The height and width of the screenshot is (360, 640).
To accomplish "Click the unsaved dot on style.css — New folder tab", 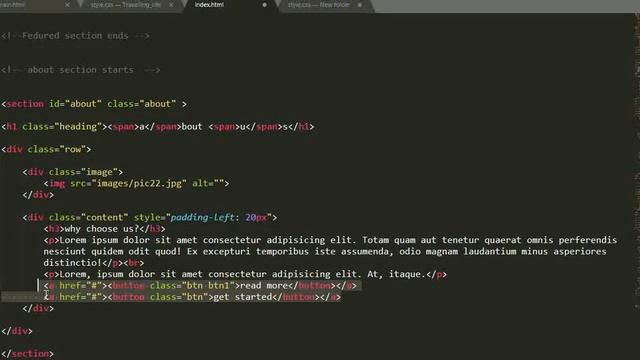I will coord(360,5).
